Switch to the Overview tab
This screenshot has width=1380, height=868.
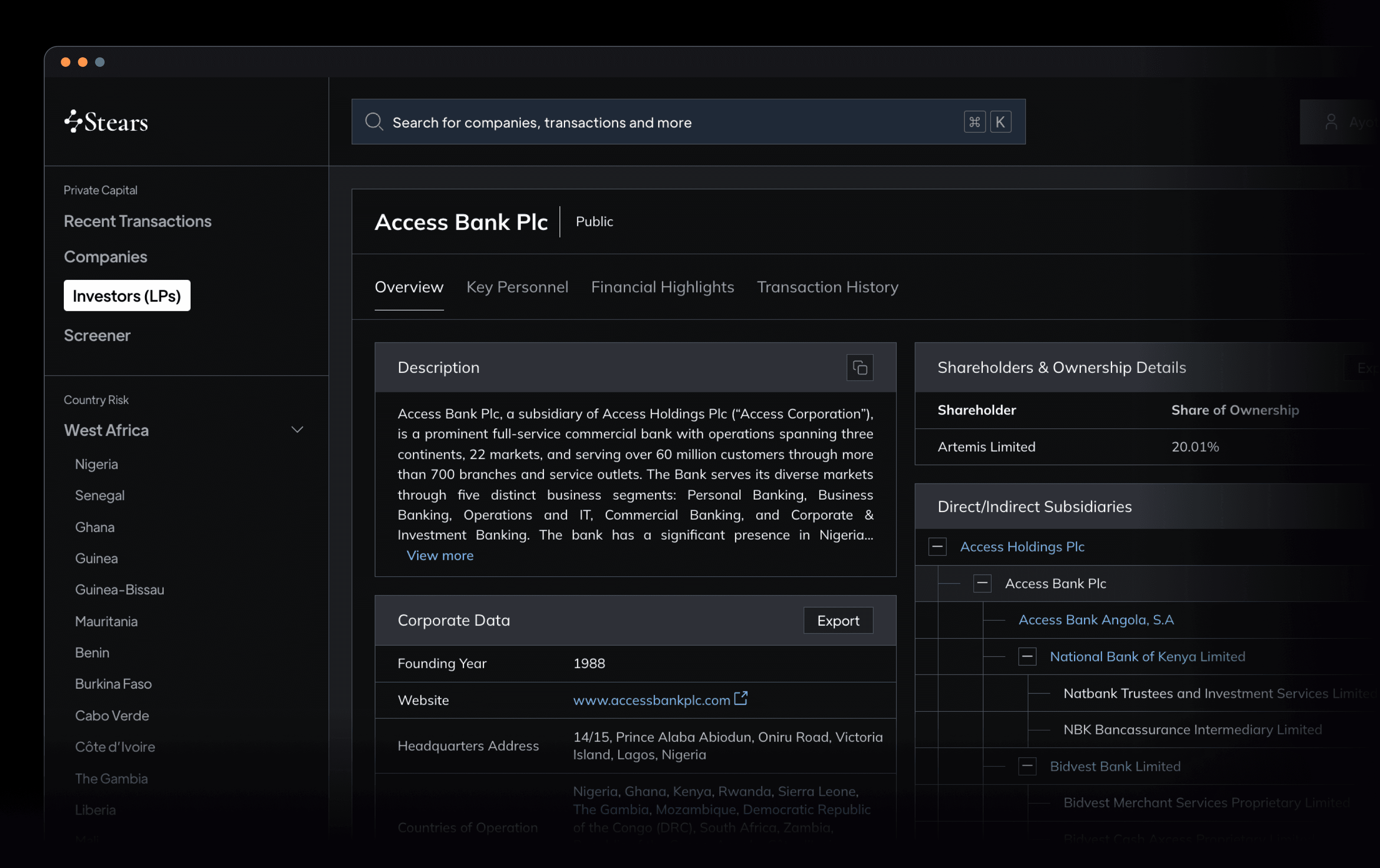click(408, 287)
